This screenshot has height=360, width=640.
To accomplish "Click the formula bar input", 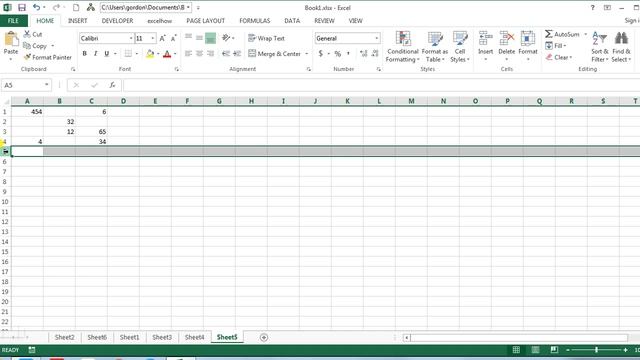I will [381, 85].
